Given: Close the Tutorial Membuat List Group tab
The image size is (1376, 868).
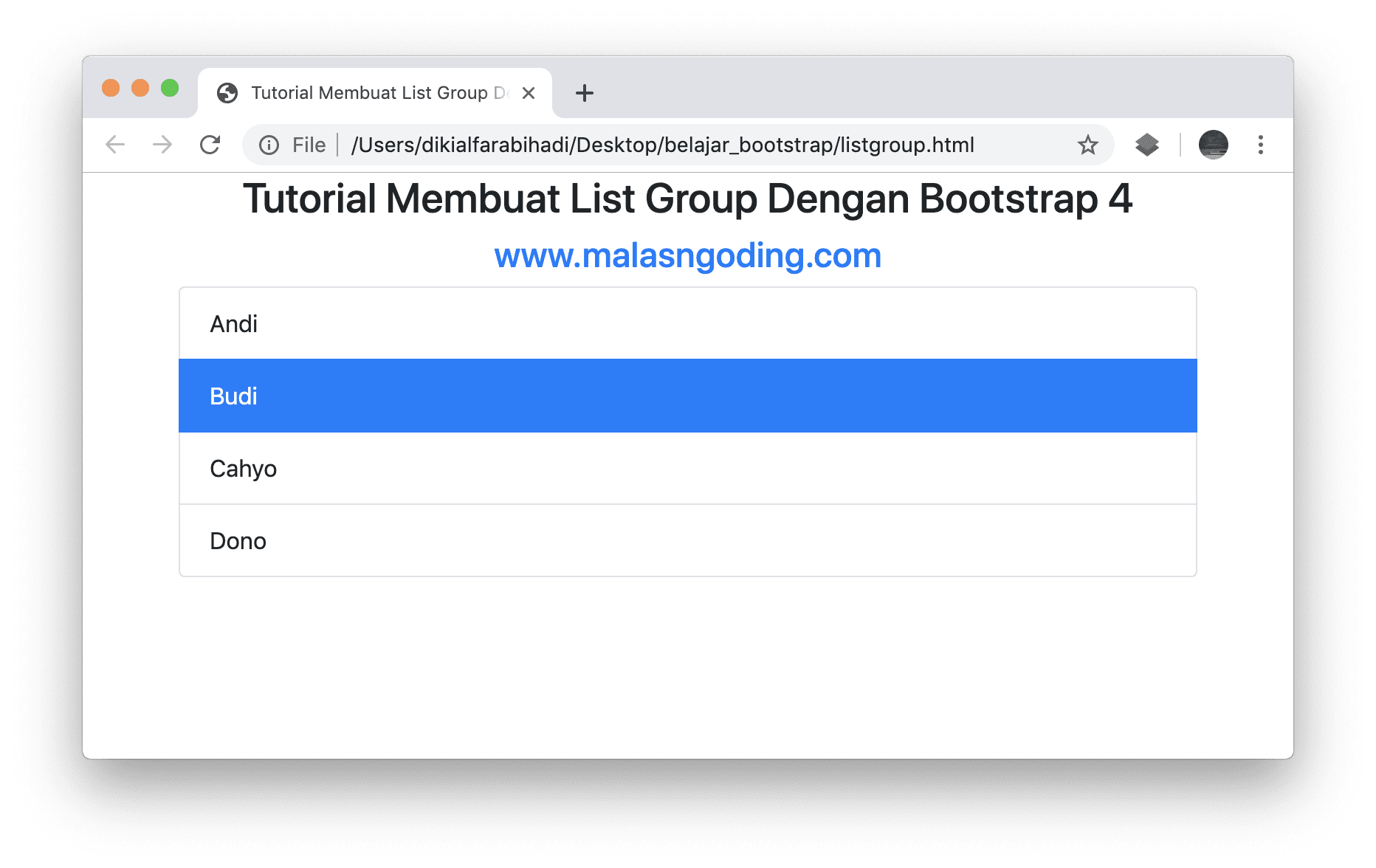Looking at the screenshot, I should click(529, 92).
